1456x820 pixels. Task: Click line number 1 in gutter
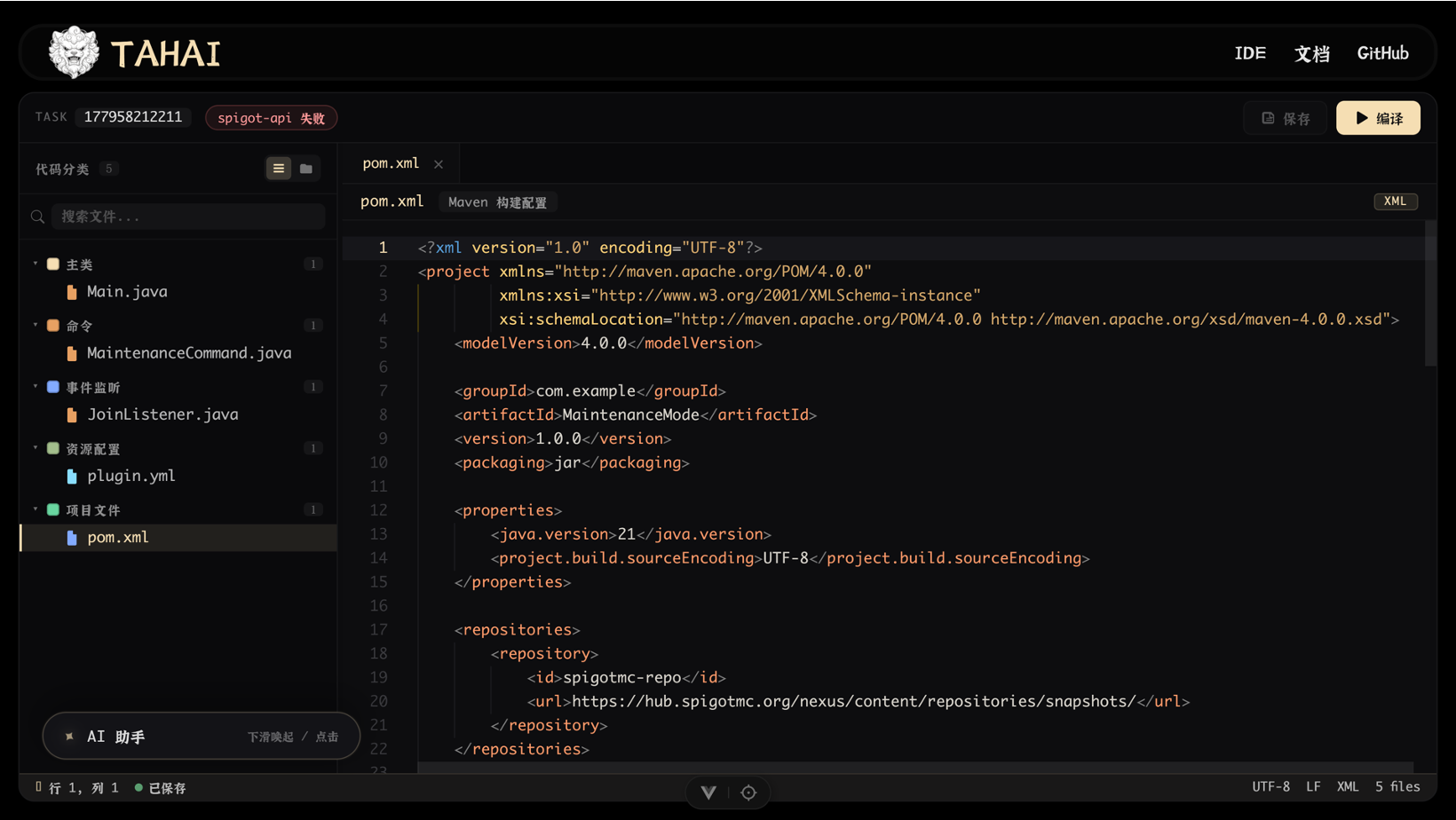pyautogui.click(x=383, y=248)
